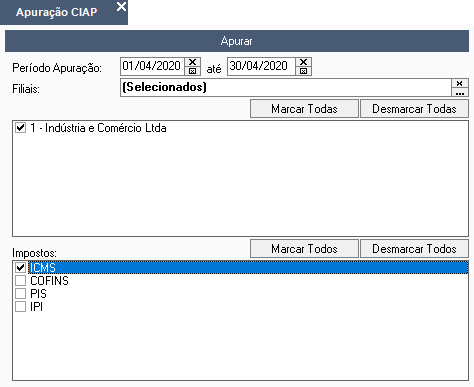Close the Apuração CIAP tab

point(121,7)
